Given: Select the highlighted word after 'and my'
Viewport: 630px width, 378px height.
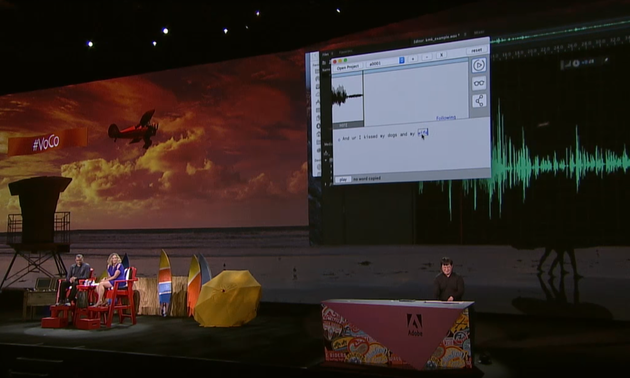Looking at the screenshot, I should 423,132.
